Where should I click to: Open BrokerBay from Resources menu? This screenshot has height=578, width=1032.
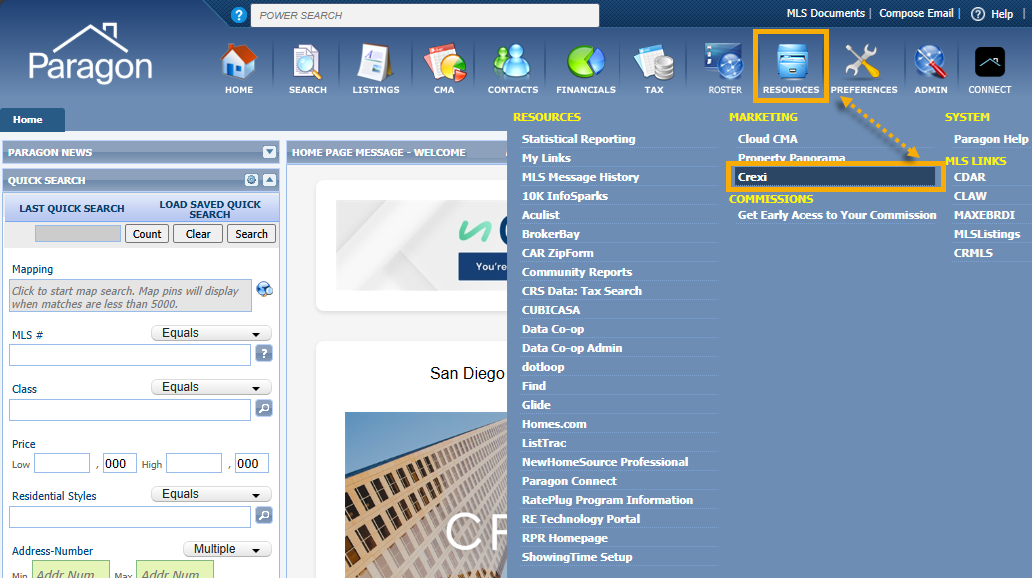click(551, 234)
